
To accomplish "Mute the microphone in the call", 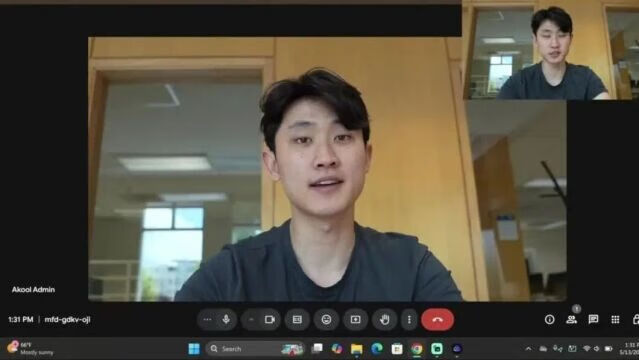I will (226, 320).
